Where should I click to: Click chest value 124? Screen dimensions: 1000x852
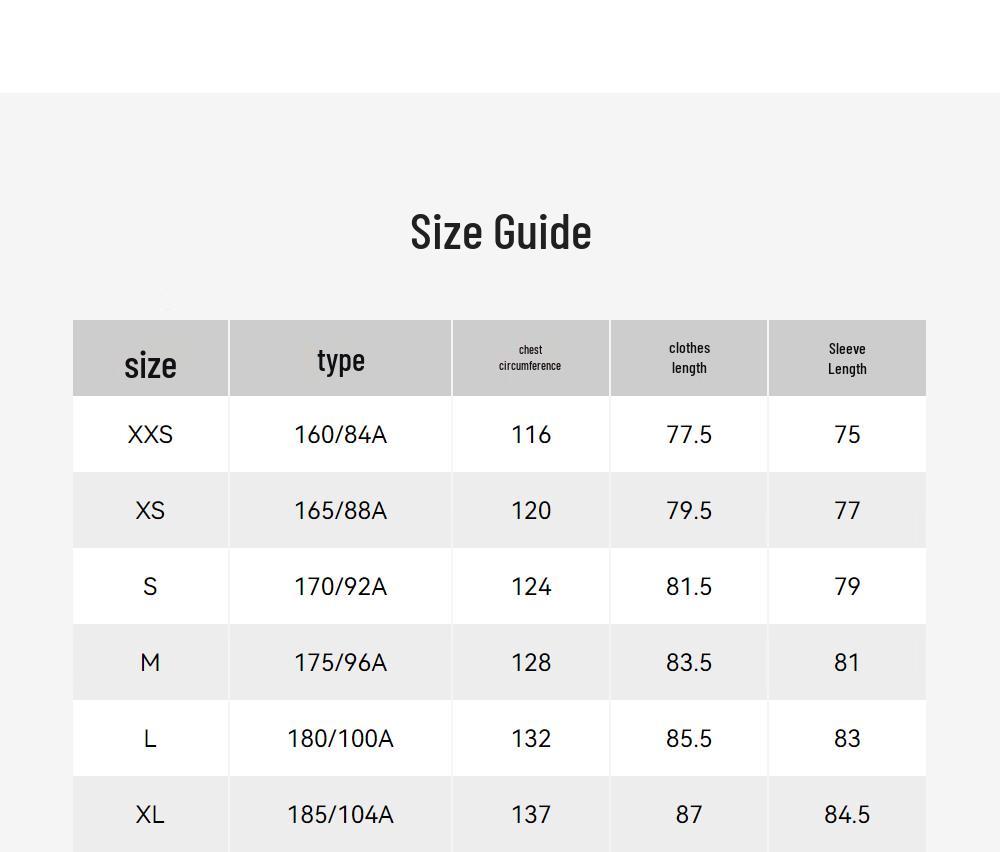tap(531, 587)
